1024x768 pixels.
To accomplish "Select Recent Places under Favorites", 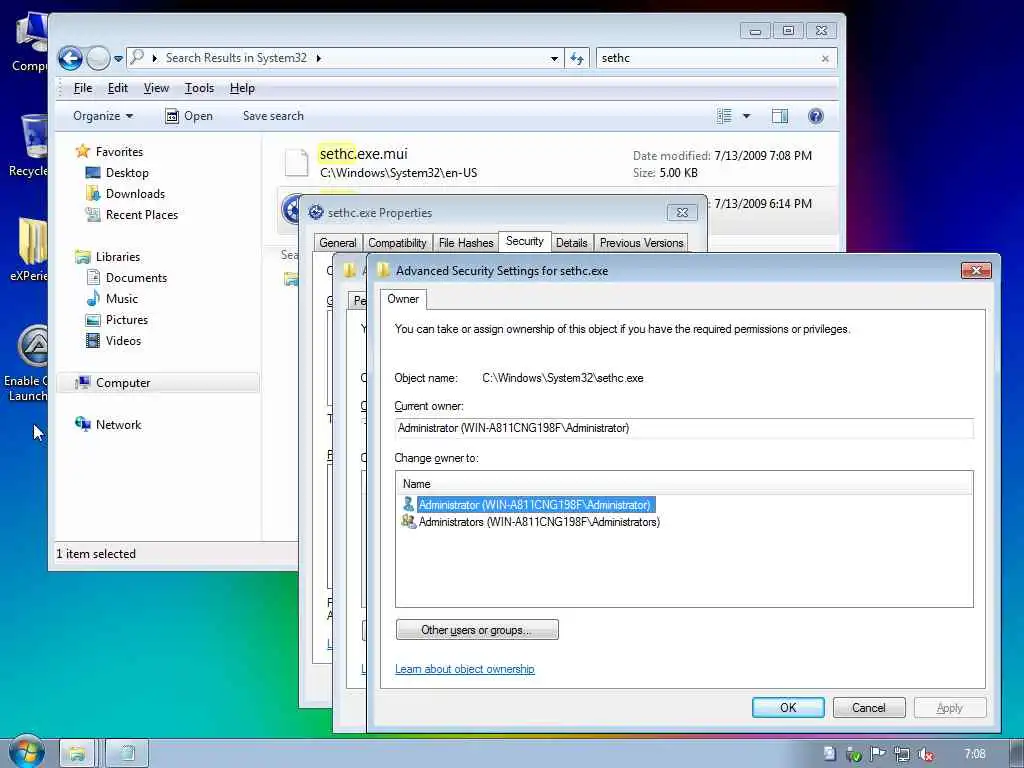I will (142, 214).
